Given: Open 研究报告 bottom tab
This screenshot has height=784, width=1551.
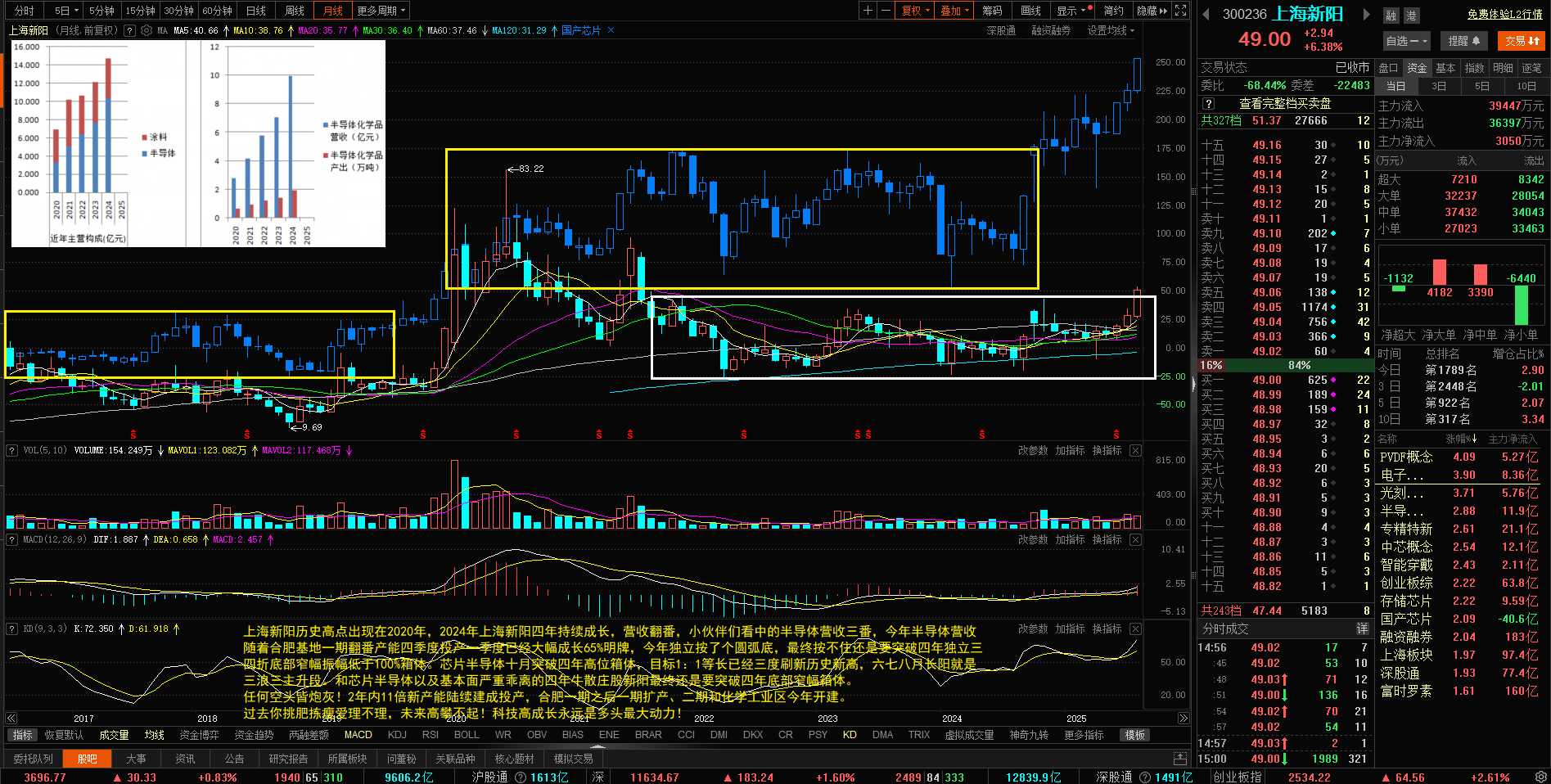Looking at the screenshot, I should [x=288, y=759].
